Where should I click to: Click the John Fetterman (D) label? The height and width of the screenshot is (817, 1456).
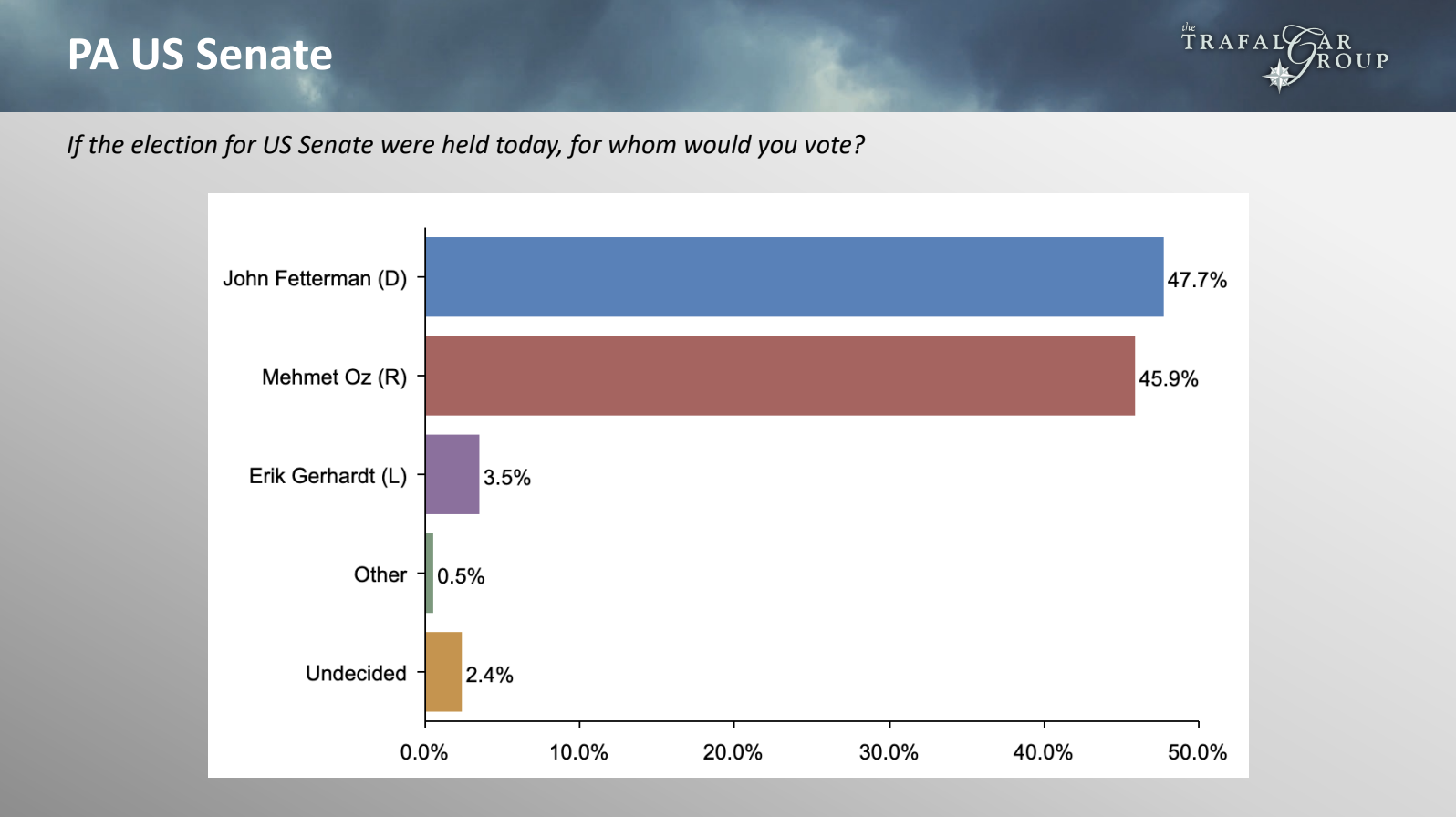[315, 279]
